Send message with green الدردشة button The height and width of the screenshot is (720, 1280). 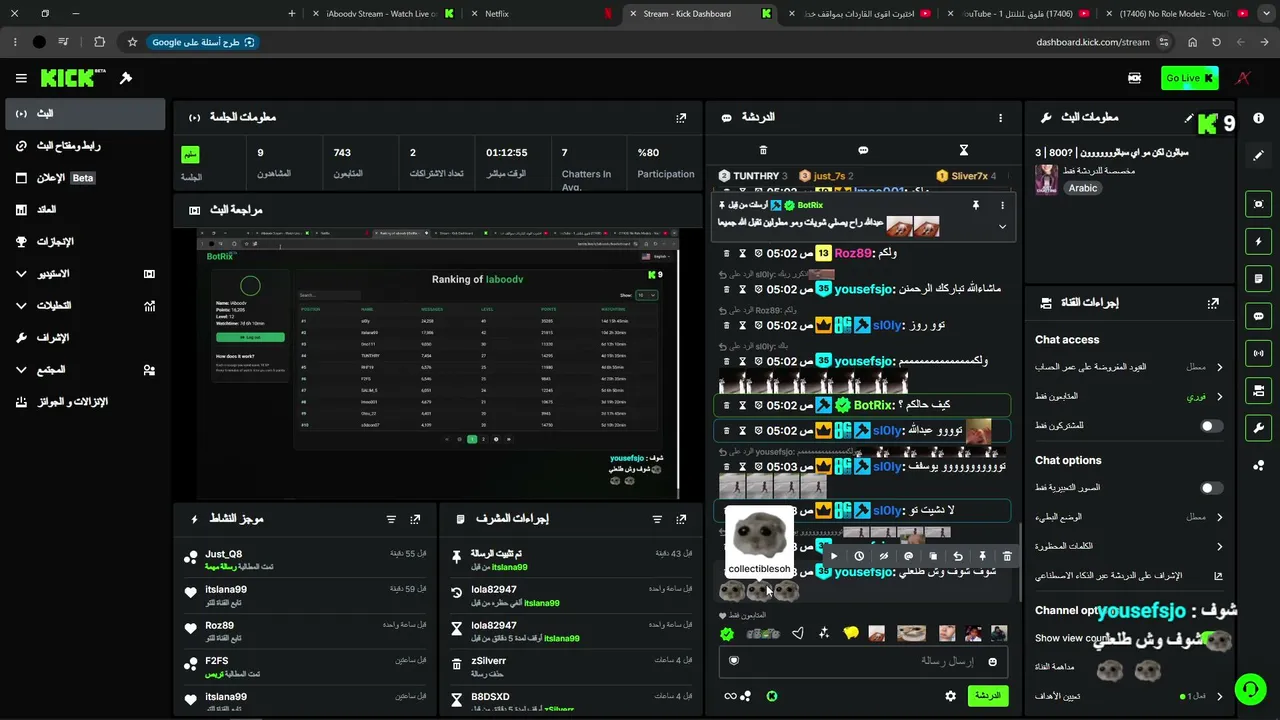(988, 696)
